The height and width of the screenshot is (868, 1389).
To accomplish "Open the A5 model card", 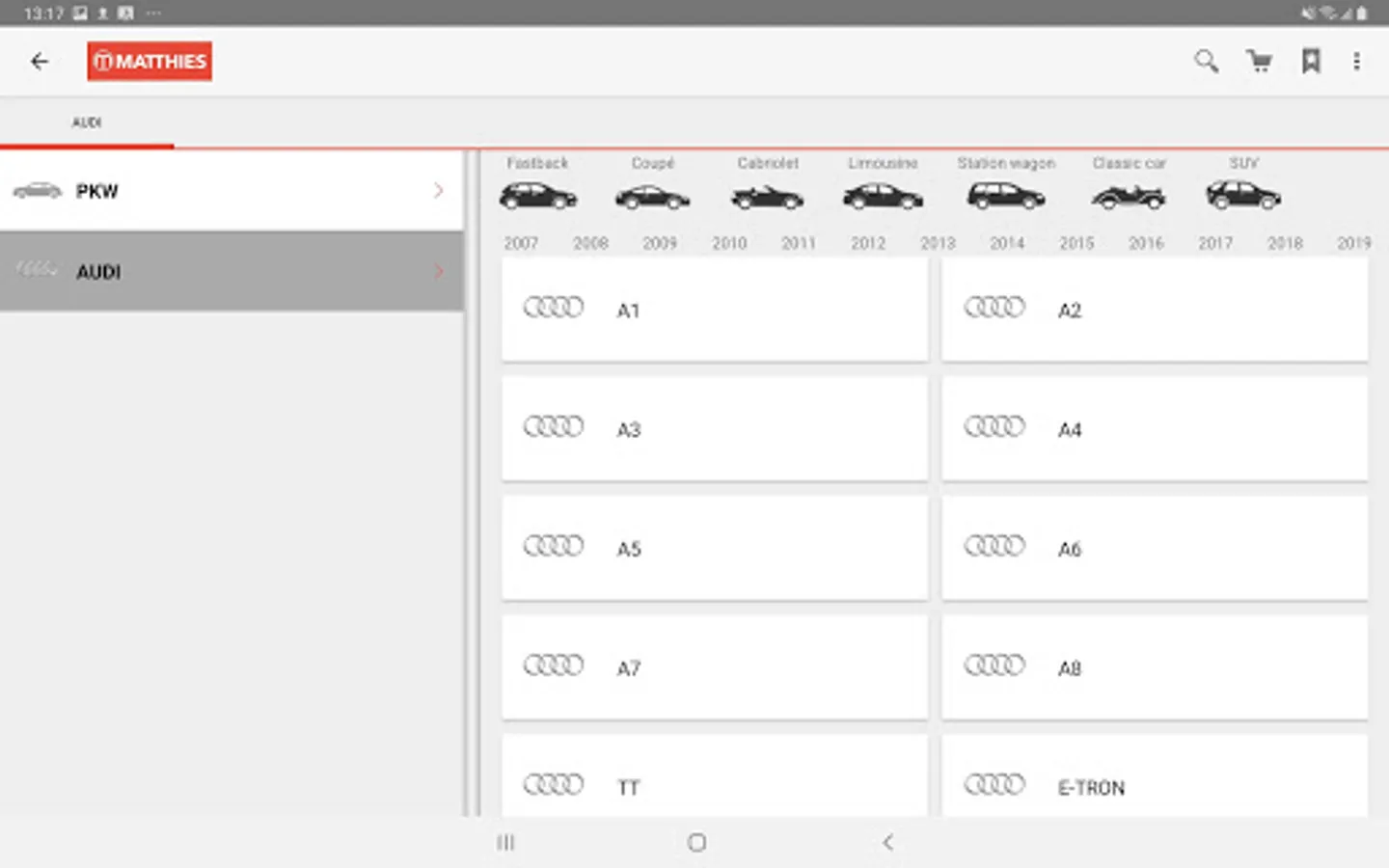I will click(x=715, y=548).
